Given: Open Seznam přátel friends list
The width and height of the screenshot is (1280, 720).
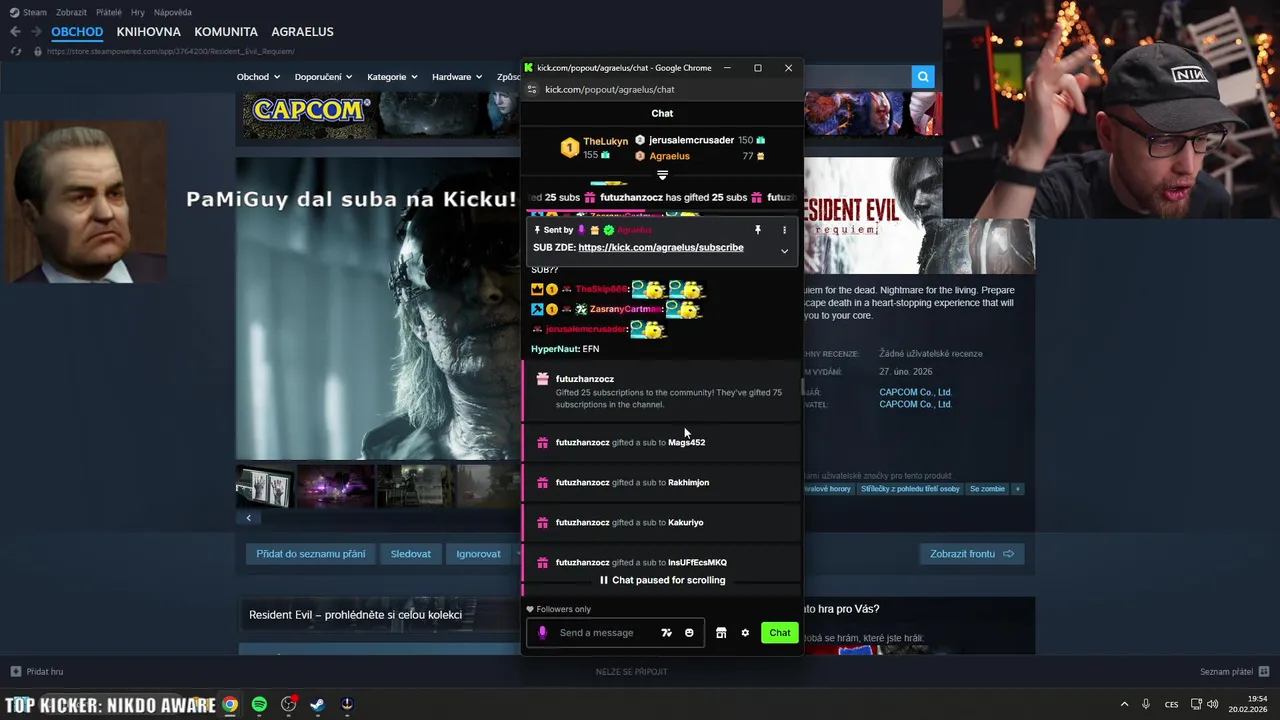Looking at the screenshot, I should (1234, 672).
